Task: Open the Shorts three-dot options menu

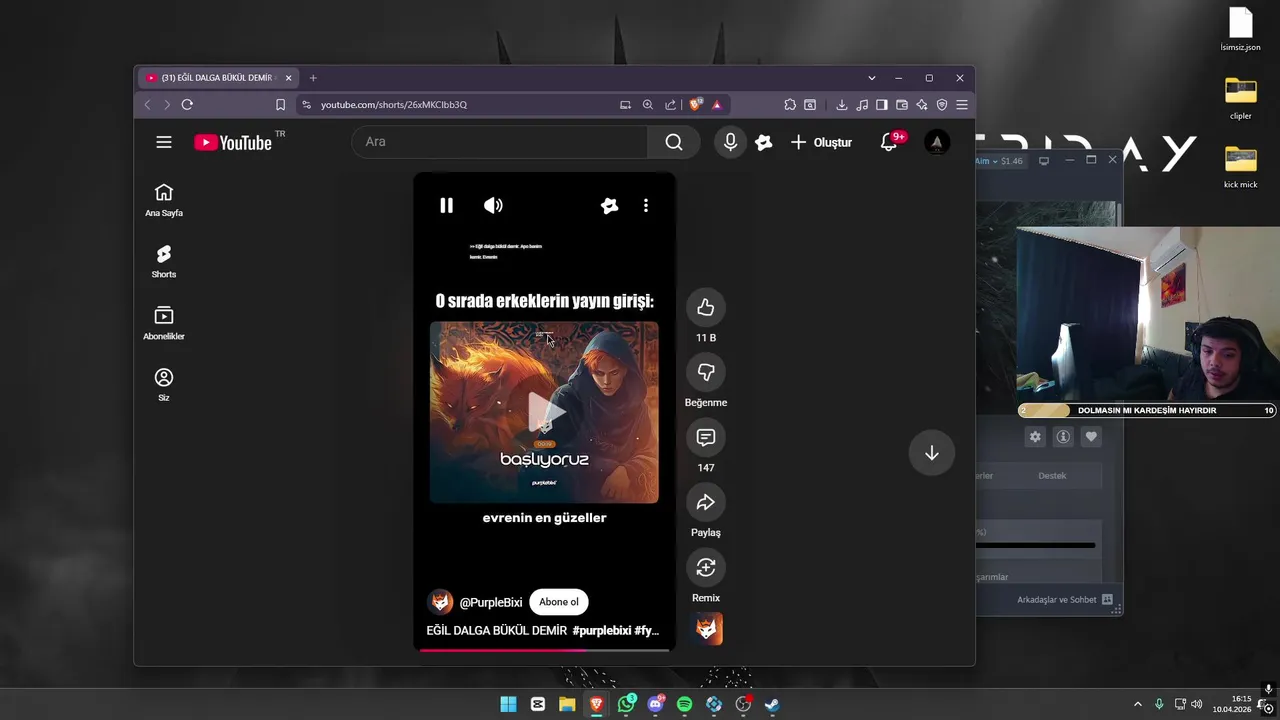Action: click(x=646, y=205)
